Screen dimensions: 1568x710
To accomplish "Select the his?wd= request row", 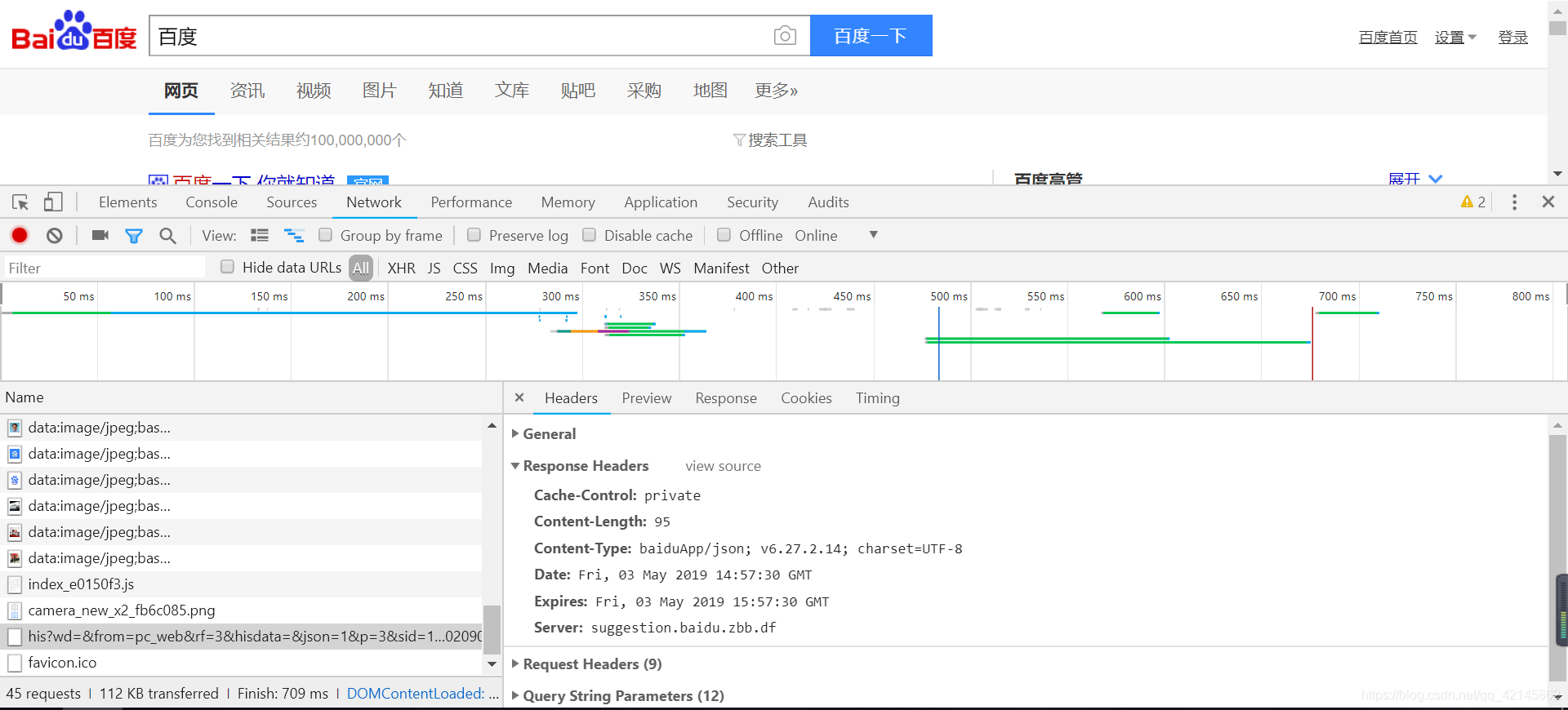I will coord(243,637).
